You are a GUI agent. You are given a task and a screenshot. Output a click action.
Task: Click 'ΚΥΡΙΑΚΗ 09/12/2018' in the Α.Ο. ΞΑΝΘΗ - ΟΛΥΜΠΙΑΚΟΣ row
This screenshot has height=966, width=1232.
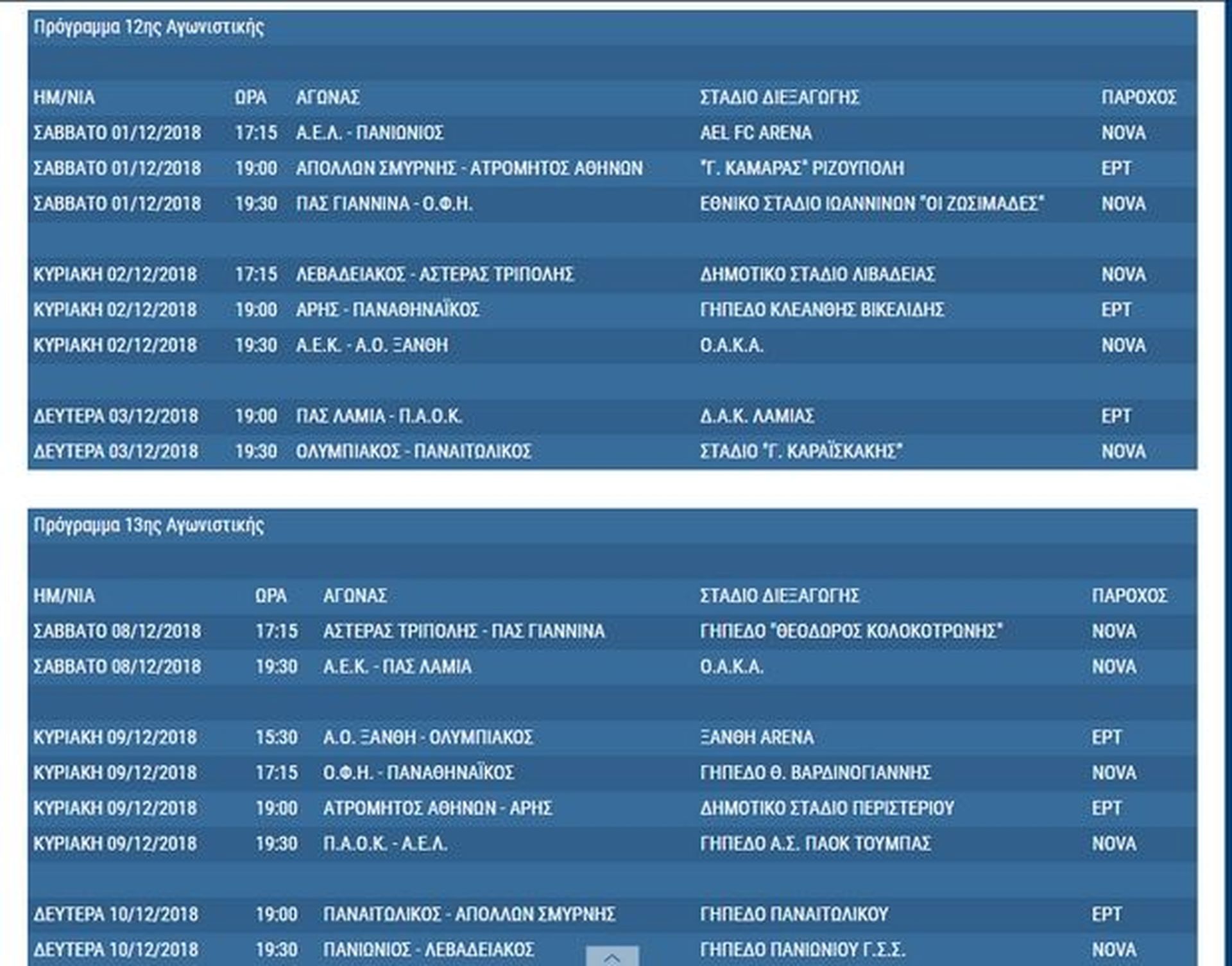[x=116, y=737]
